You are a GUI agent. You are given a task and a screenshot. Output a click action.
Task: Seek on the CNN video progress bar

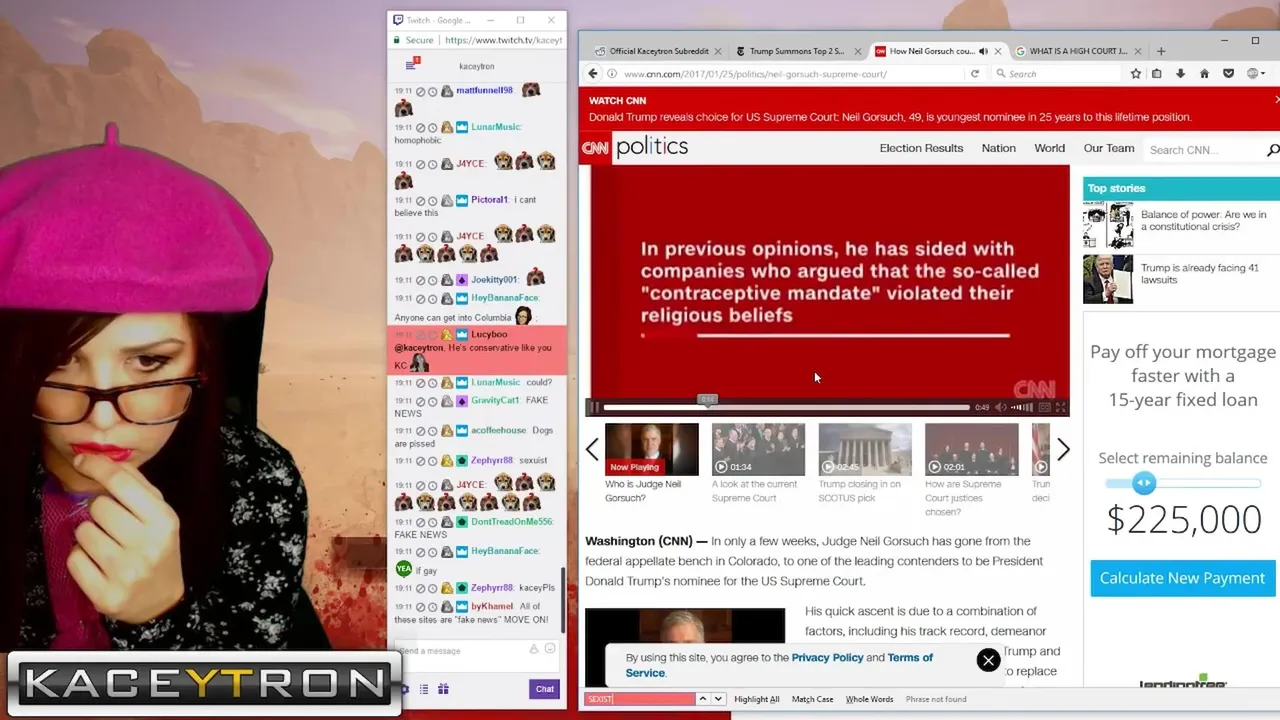click(786, 407)
